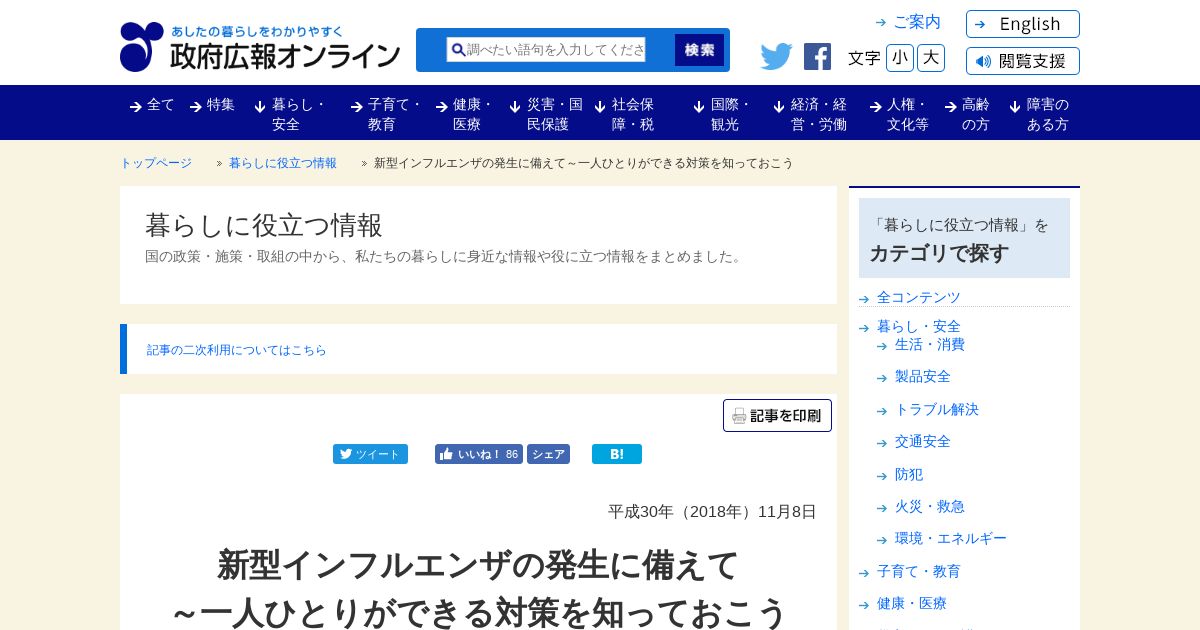Screen dimensions: 1200x630
Task: Open 人権・文化等 navigation item
Action: coord(899,114)
